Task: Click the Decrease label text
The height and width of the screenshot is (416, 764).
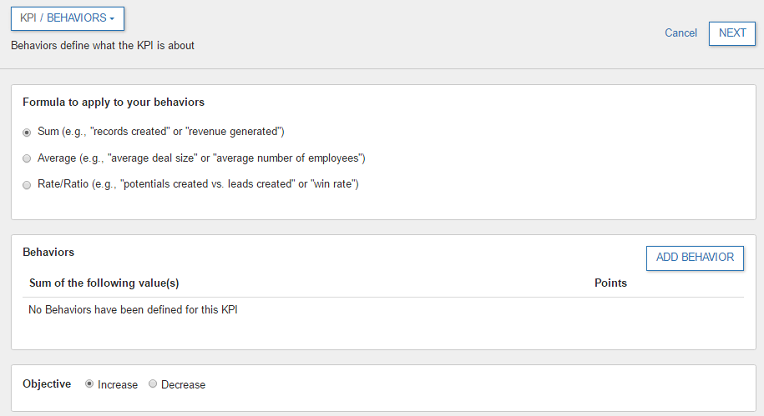Action: pos(183,385)
